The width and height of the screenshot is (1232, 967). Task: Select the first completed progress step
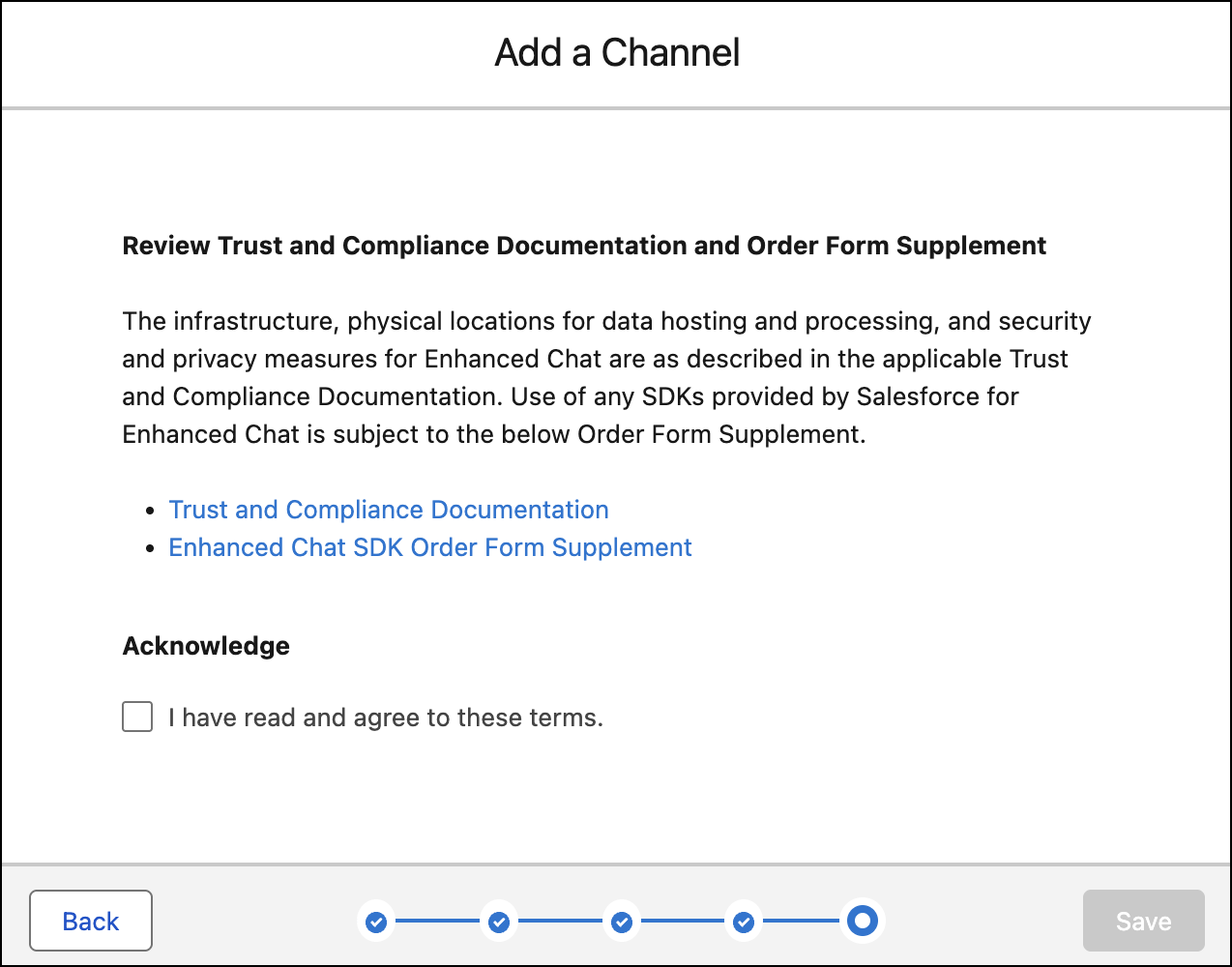point(376,922)
